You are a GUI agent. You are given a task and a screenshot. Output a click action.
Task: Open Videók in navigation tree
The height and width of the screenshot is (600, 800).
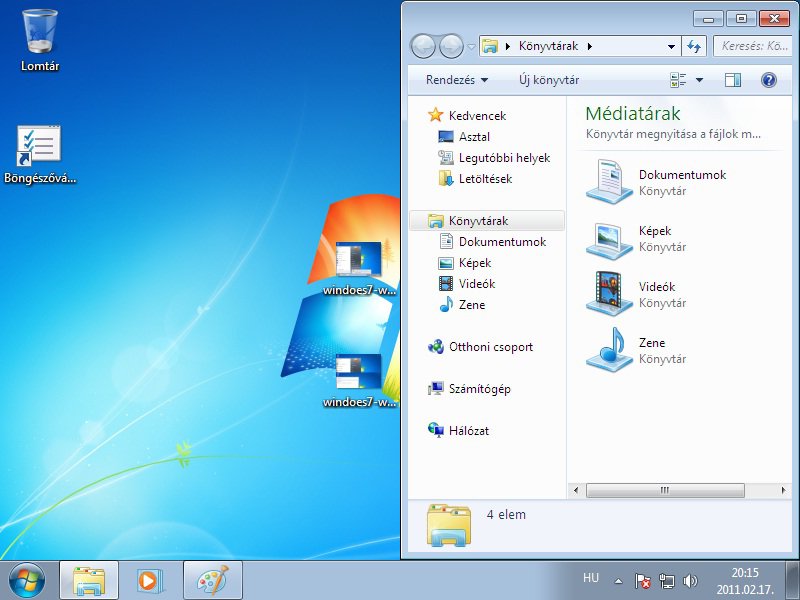pyautogui.click(x=477, y=284)
